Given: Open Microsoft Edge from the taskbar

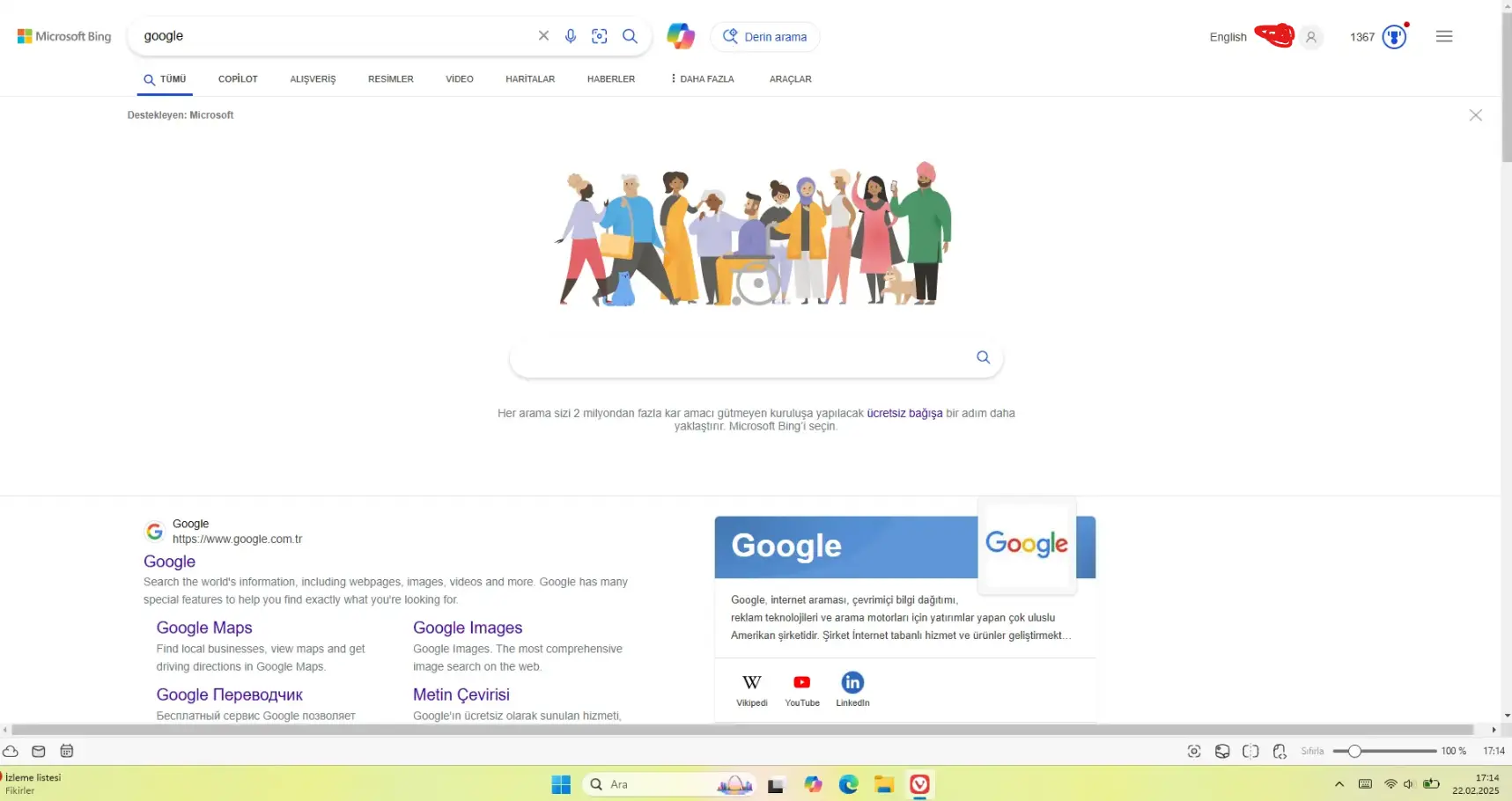Looking at the screenshot, I should coord(849,784).
